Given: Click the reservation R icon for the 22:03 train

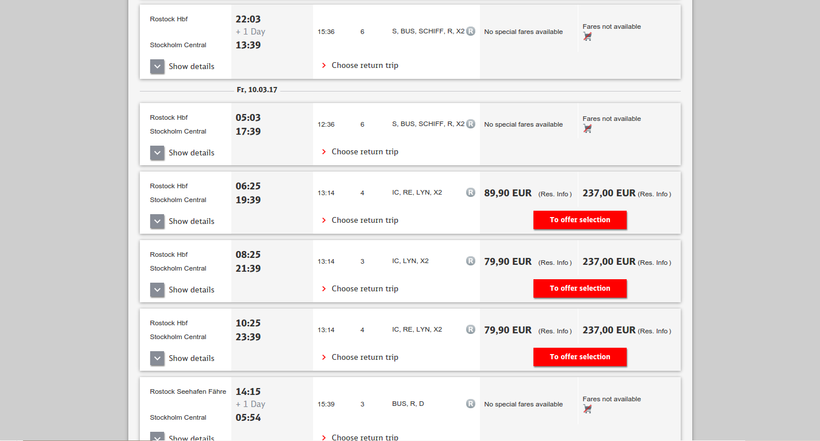Looking at the screenshot, I should 470,32.
